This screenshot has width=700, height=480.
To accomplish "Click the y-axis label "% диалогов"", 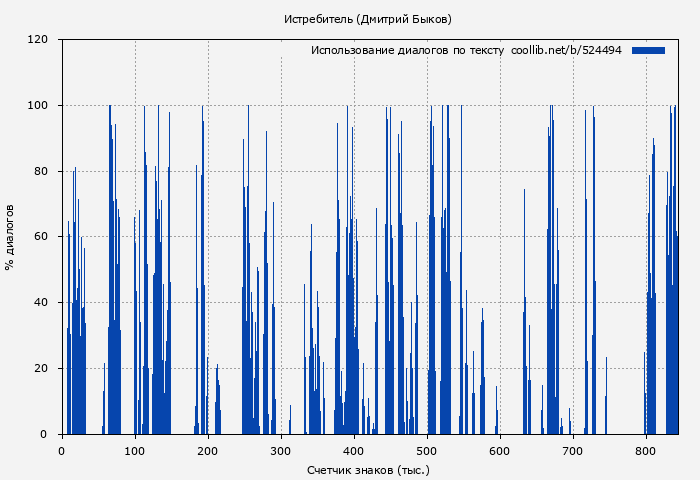I will [x=10, y=237].
